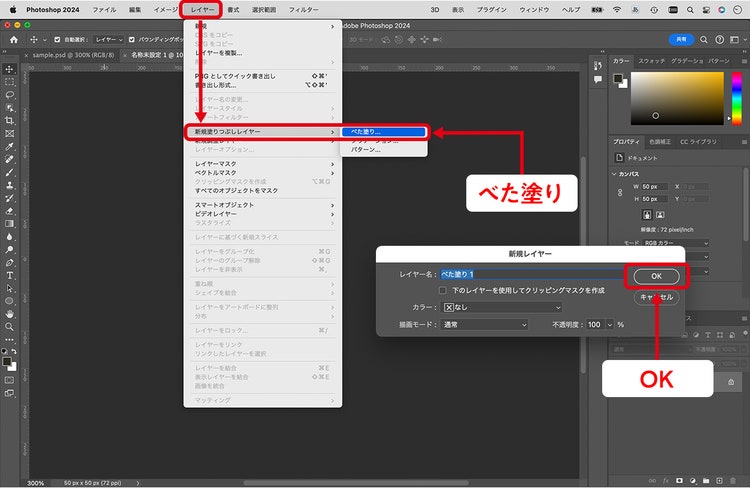Choose べた塗り... from submenu

point(384,132)
